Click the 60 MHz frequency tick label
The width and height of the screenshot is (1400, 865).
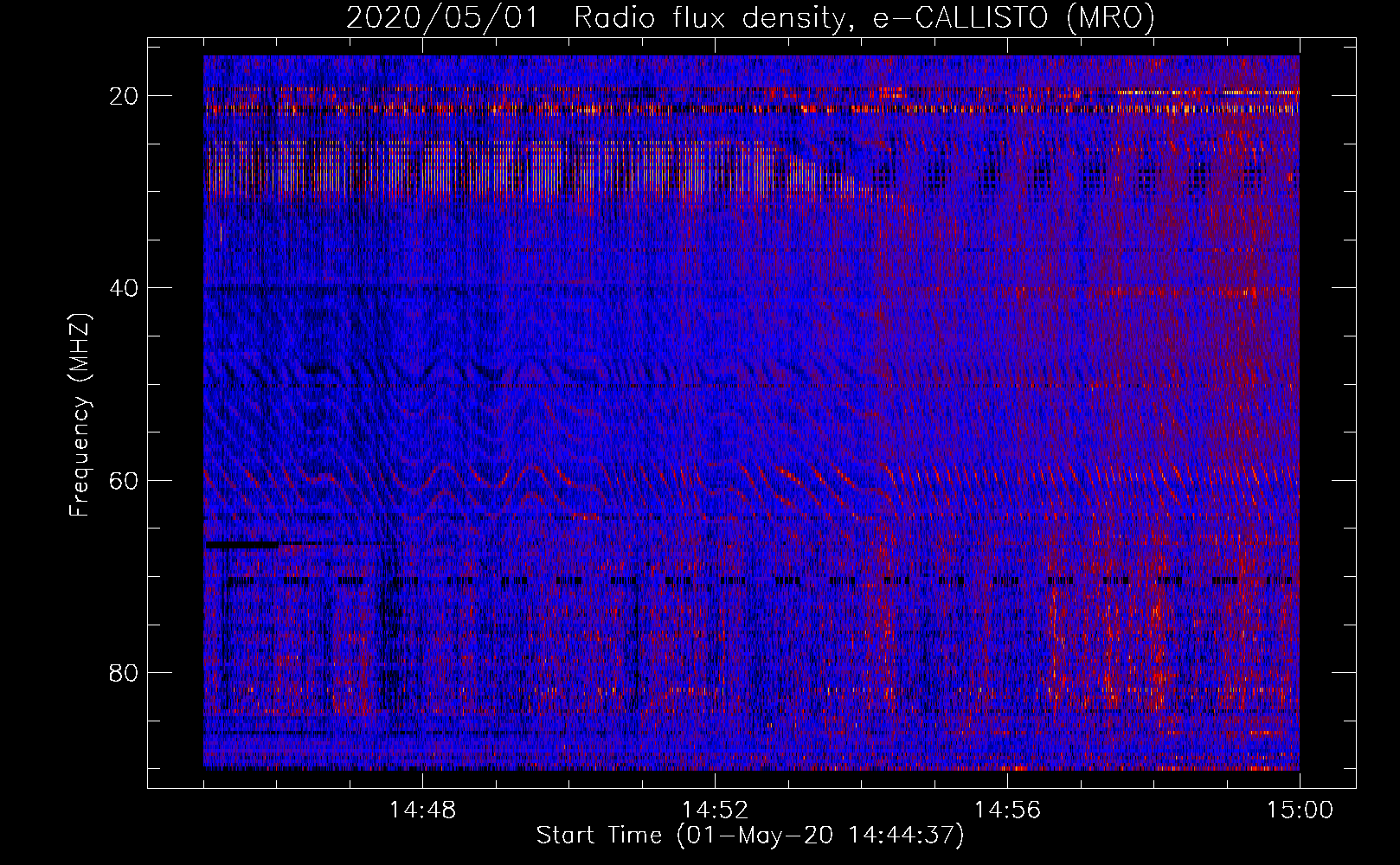(125, 480)
